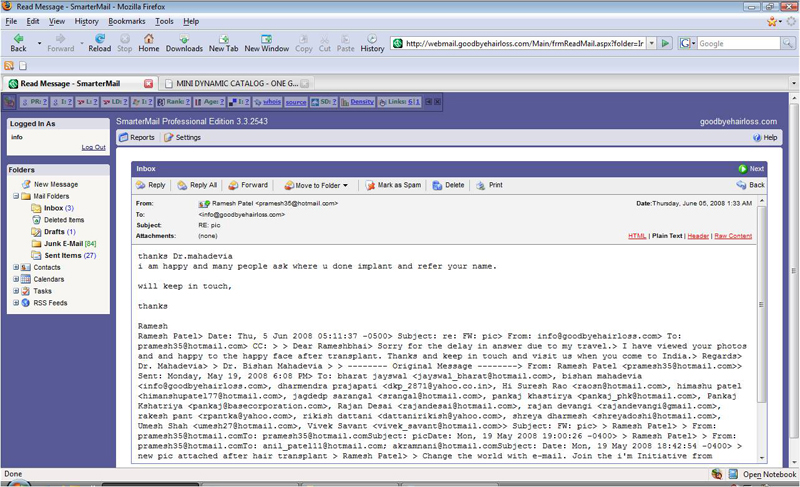Click the Reply All button
Image resolution: width=800 pixels, height=487 pixels.
(197, 185)
